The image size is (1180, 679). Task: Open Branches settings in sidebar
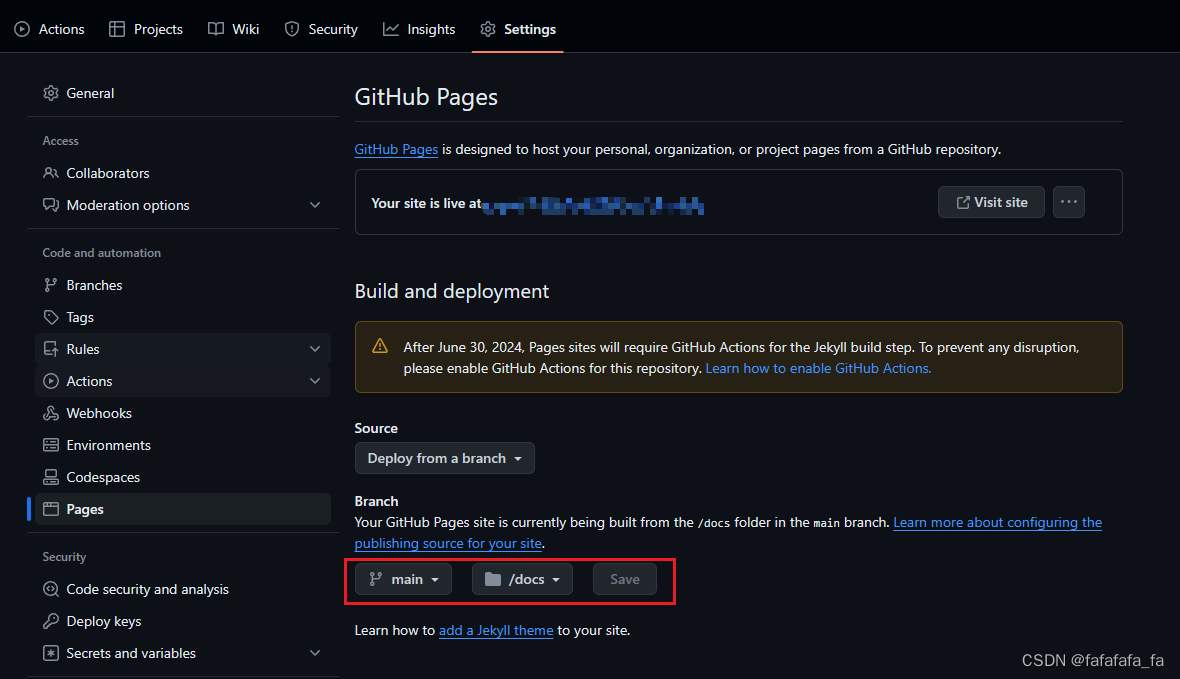(x=183, y=285)
